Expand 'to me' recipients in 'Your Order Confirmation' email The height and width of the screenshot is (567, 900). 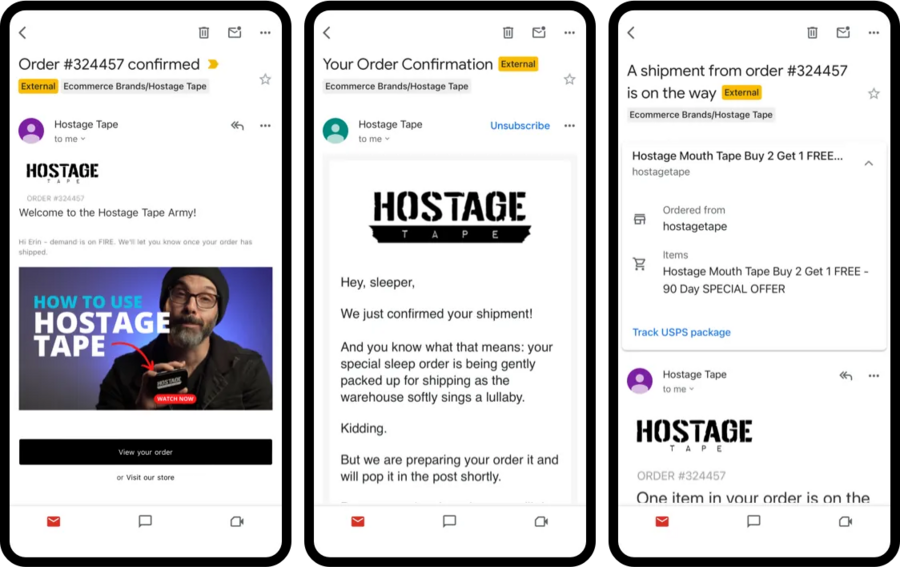tap(374, 139)
